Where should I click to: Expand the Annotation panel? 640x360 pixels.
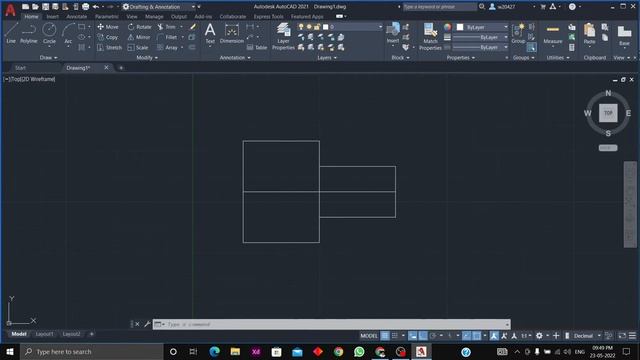coord(235,58)
